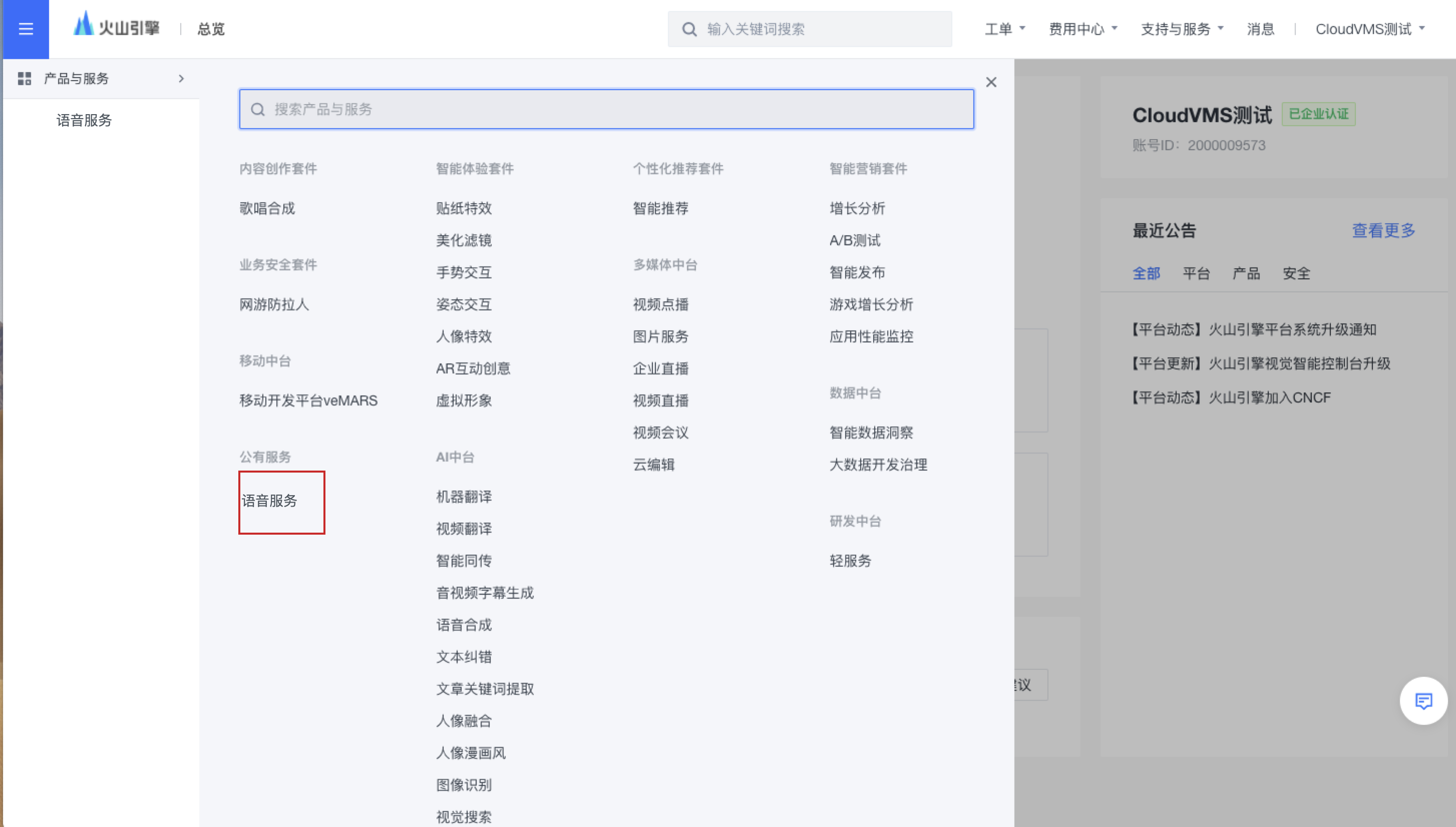The height and width of the screenshot is (827, 1456).
Task: Go to 总览 overview page
Action: (211, 29)
